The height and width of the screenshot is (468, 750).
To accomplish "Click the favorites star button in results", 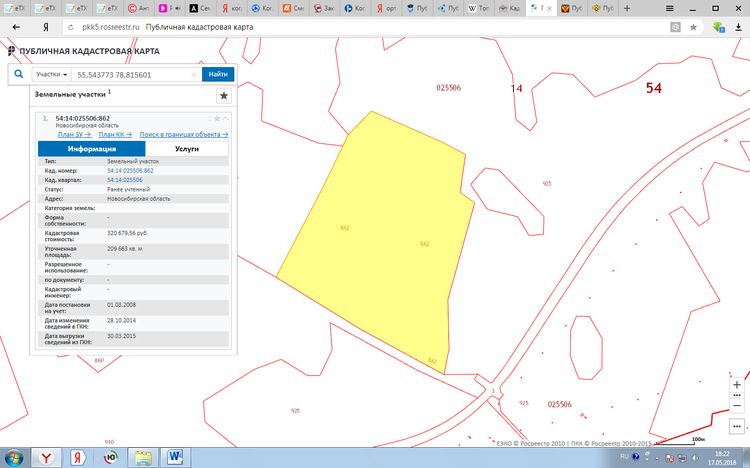I will 223,96.
